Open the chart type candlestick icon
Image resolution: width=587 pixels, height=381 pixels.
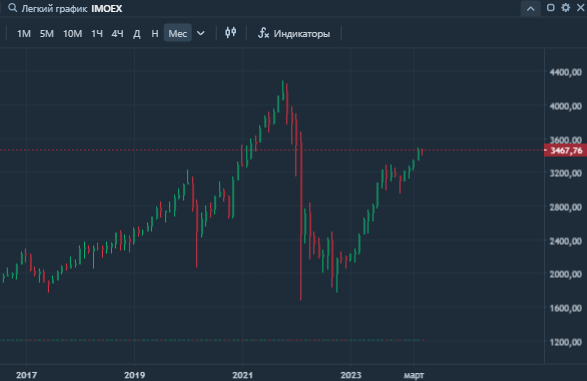coord(231,33)
